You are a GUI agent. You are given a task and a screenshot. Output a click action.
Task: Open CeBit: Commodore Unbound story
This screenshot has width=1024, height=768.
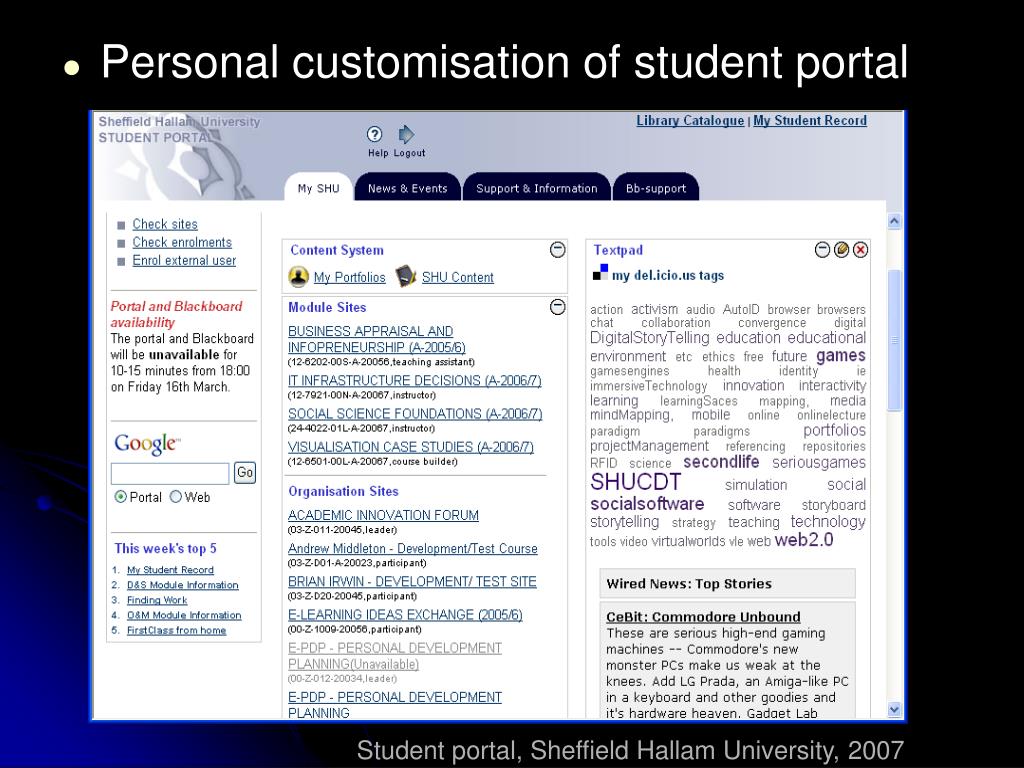pos(703,617)
